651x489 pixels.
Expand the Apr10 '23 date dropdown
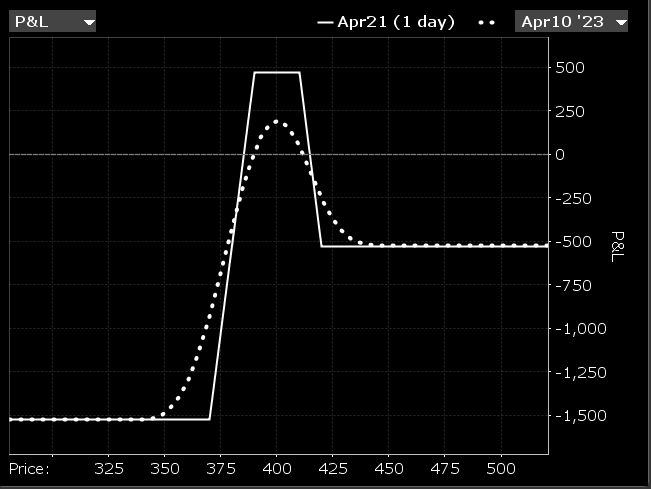point(572,21)
